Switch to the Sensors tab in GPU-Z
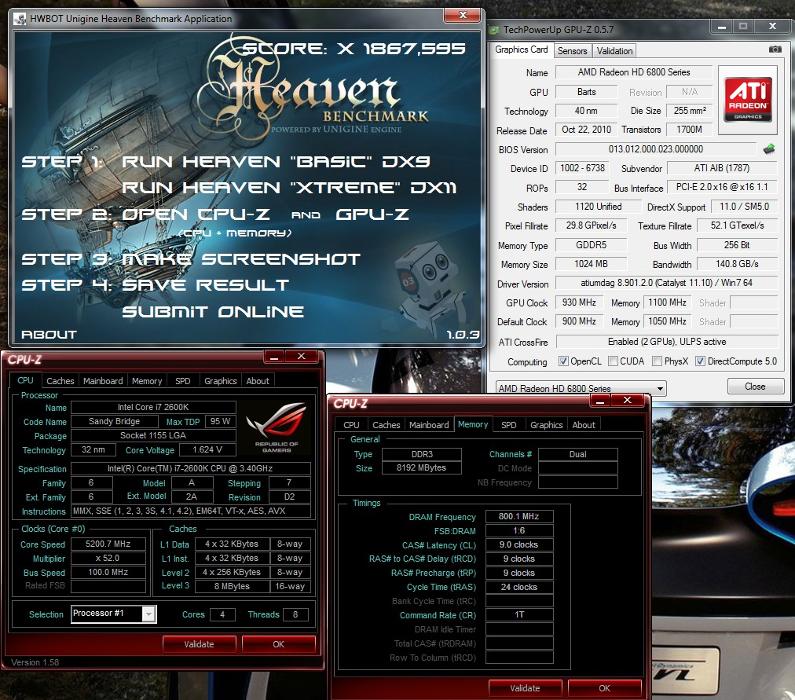 [572, 51]
